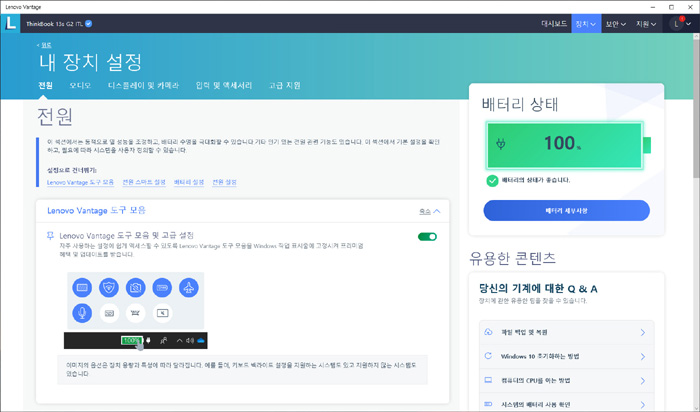Open the account chevron next to user avatar
Screen dimensions: 700x412
click(688, 24)
